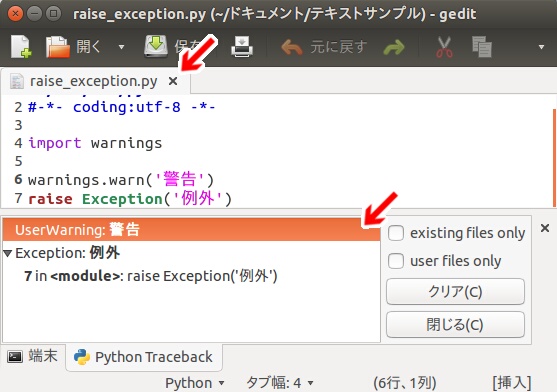This screenshot has width=557, height=392.
Task: Select the raise_exception.py tab
Action: (95, 82)
